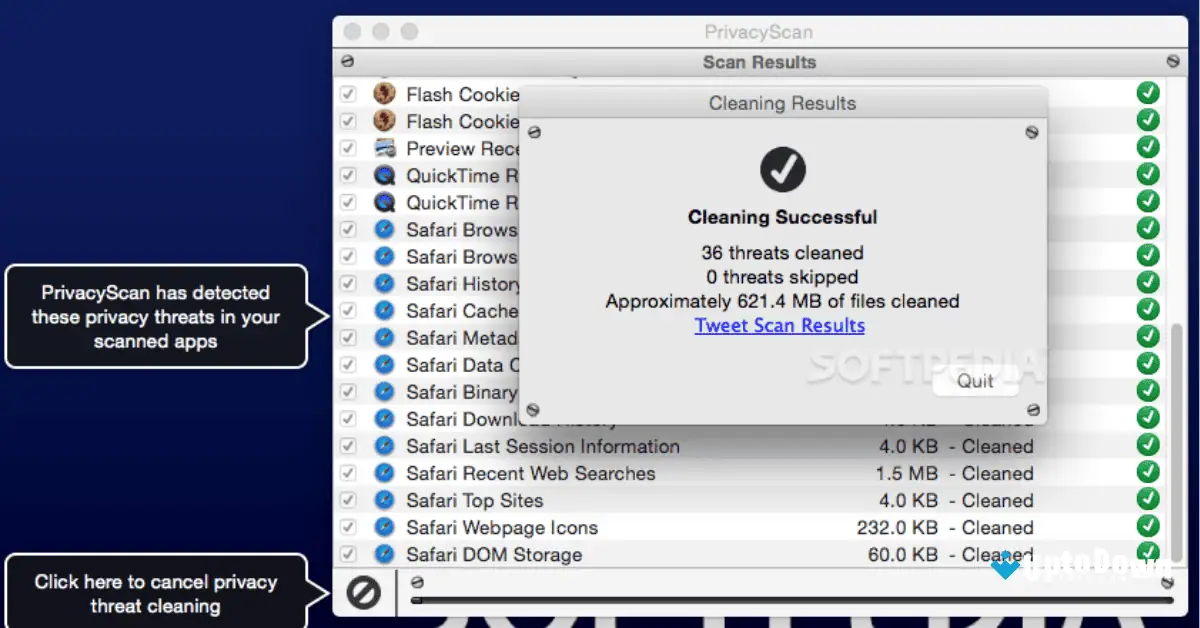
Task: Open the Tweet Scan Results link
Action: (x=780, y=325)
